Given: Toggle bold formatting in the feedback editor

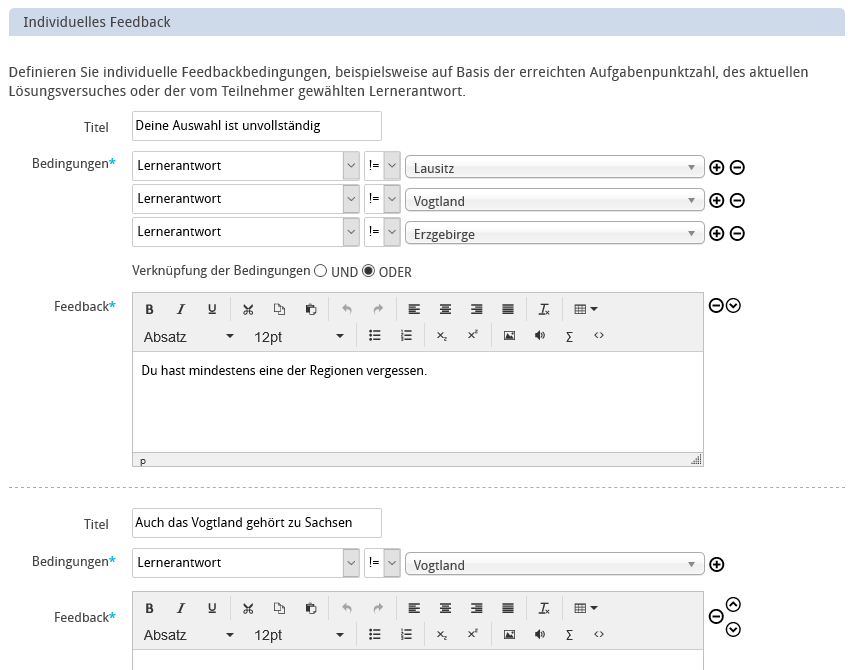Looking at the screenshot, I should 149,308.
